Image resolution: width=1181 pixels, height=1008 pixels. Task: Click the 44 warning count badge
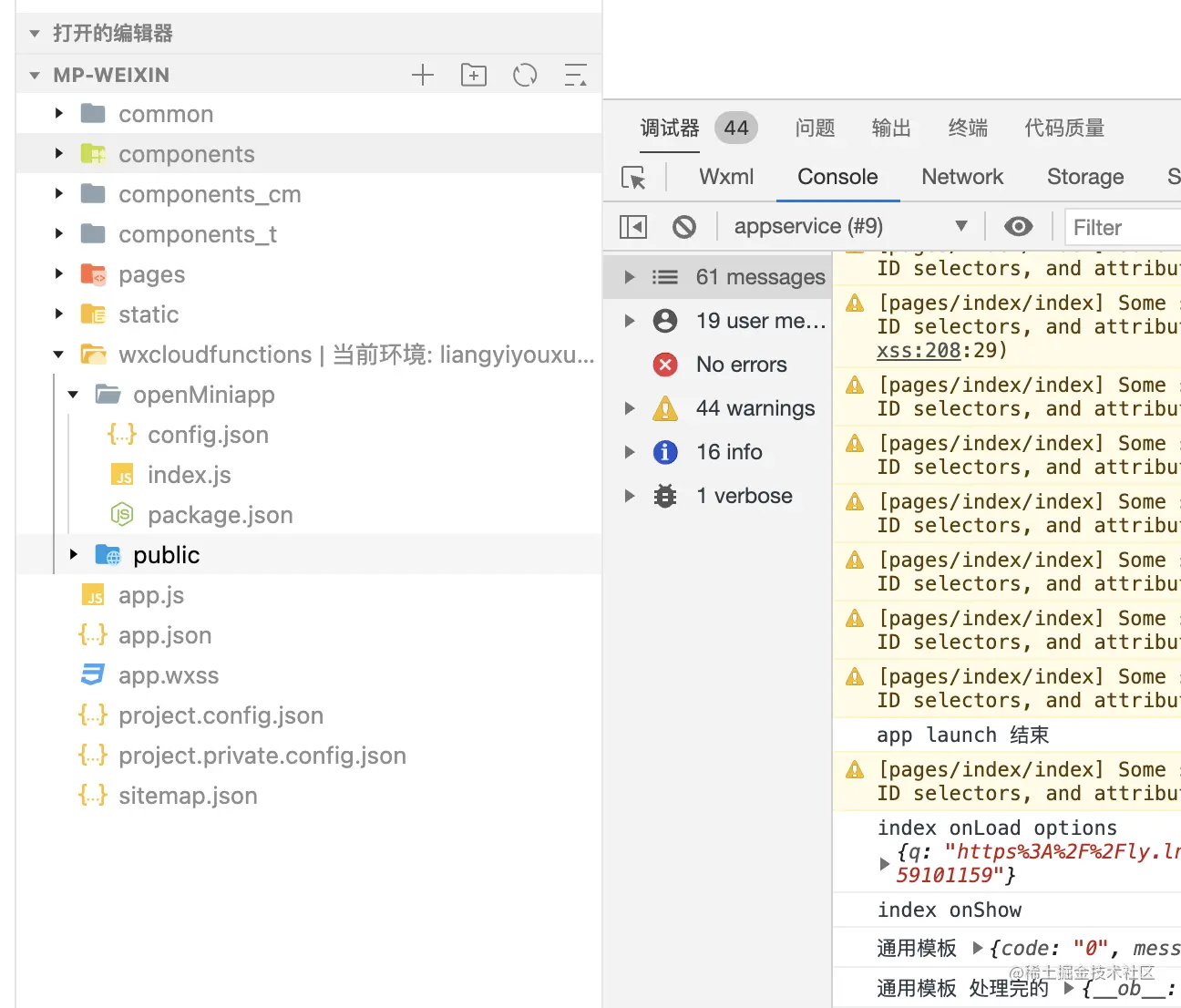pyautogui.click(x=736, y=128)
